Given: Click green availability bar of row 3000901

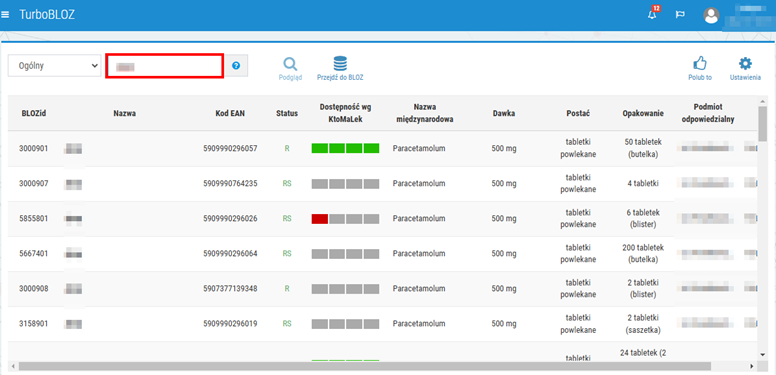Looking at the screenshot, I should click(x=345, y=148).
